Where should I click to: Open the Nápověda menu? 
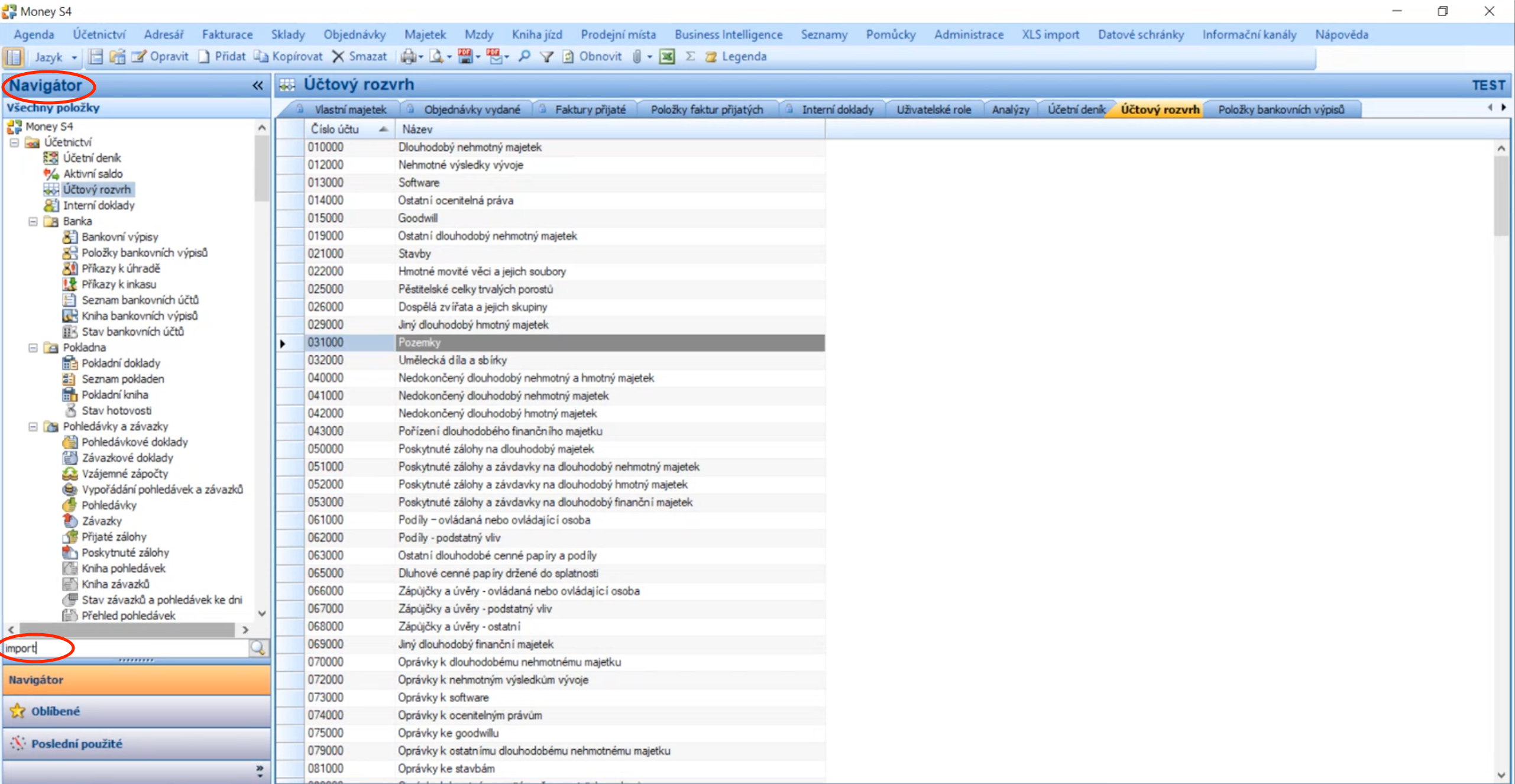click(x=1341, y=34)
